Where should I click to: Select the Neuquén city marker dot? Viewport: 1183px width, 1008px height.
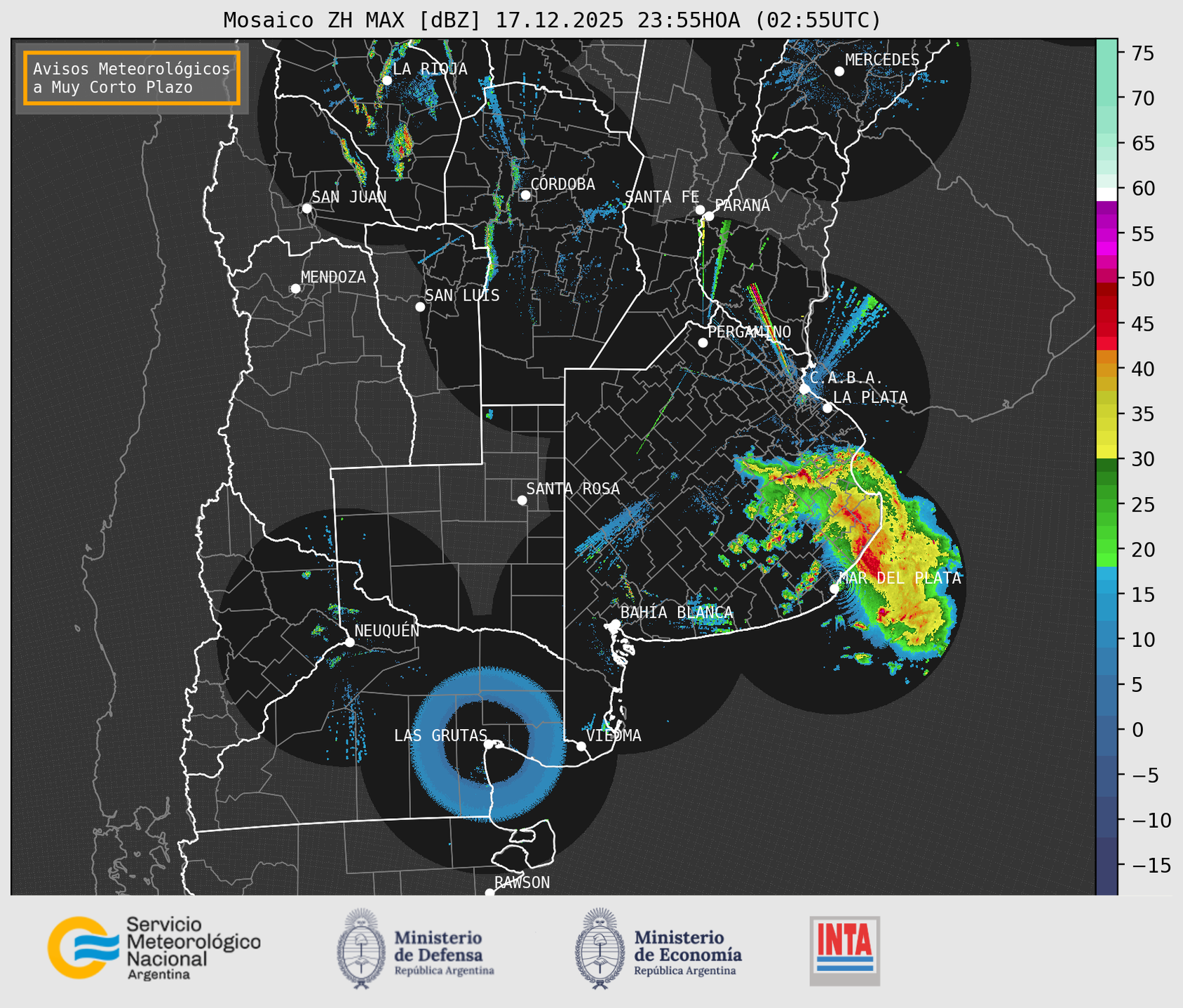click(349, 642)
